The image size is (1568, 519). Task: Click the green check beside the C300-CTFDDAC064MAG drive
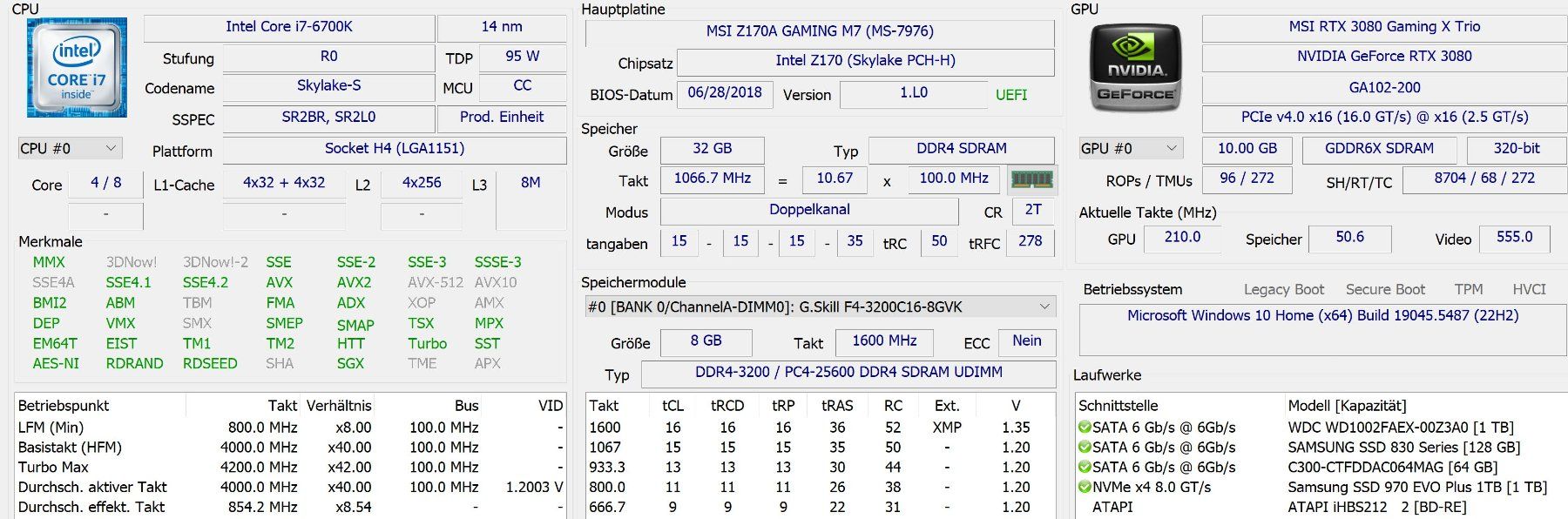(1085, 468)
